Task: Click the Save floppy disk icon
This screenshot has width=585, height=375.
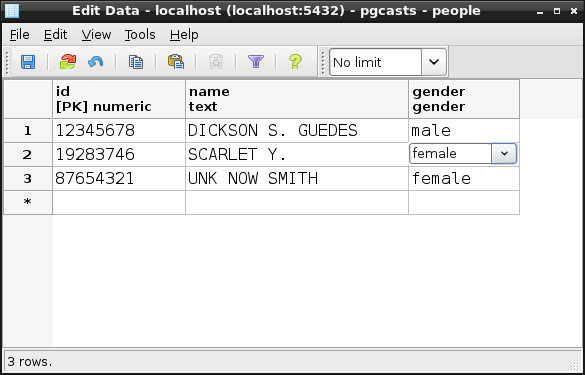Action: click(x=28, y=62)
